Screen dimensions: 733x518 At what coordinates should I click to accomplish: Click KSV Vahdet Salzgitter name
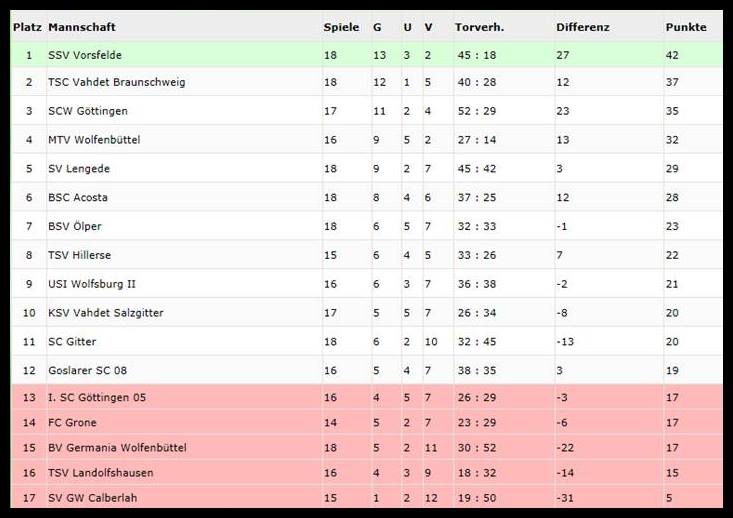(x=106, y=313)
